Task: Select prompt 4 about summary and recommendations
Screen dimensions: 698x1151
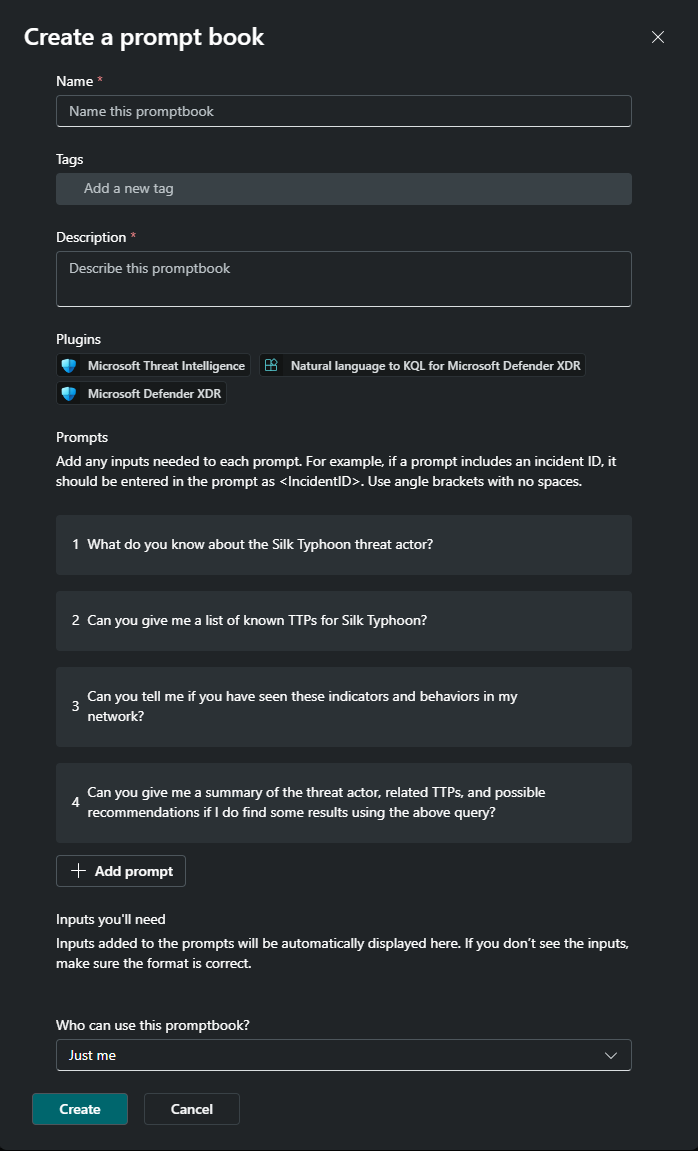Action: (343, 802)
